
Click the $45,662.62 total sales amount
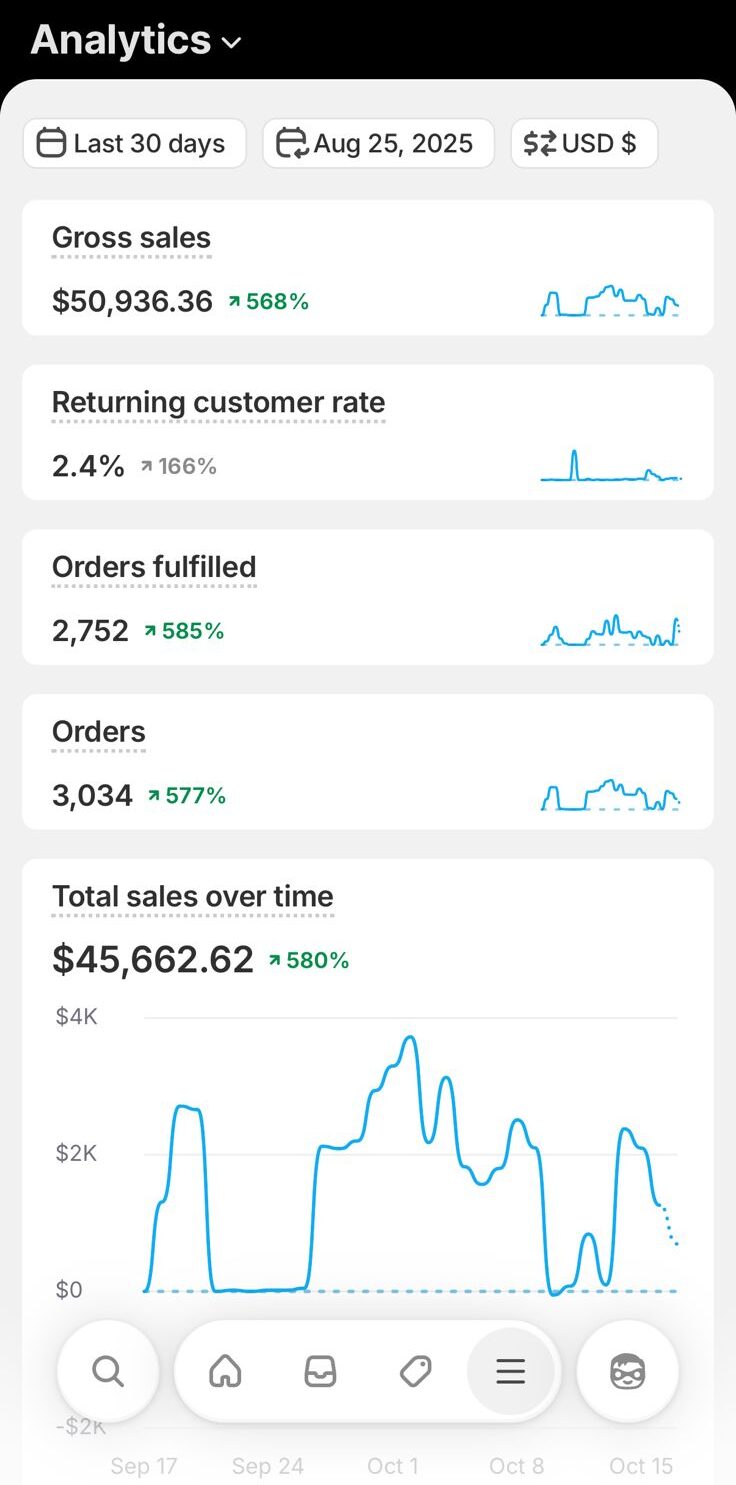(153, 960)
